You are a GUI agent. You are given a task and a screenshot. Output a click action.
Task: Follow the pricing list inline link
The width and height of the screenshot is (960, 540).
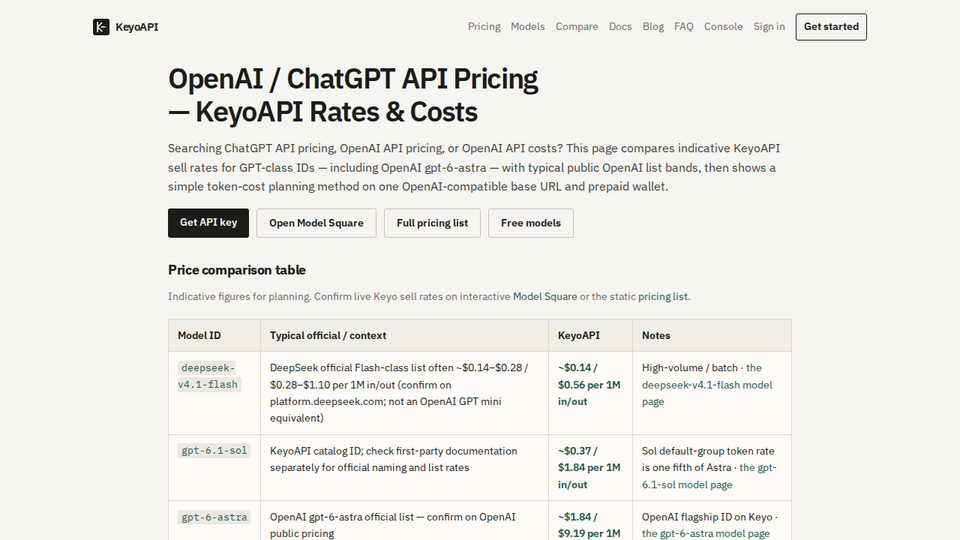tap(662, 296)
